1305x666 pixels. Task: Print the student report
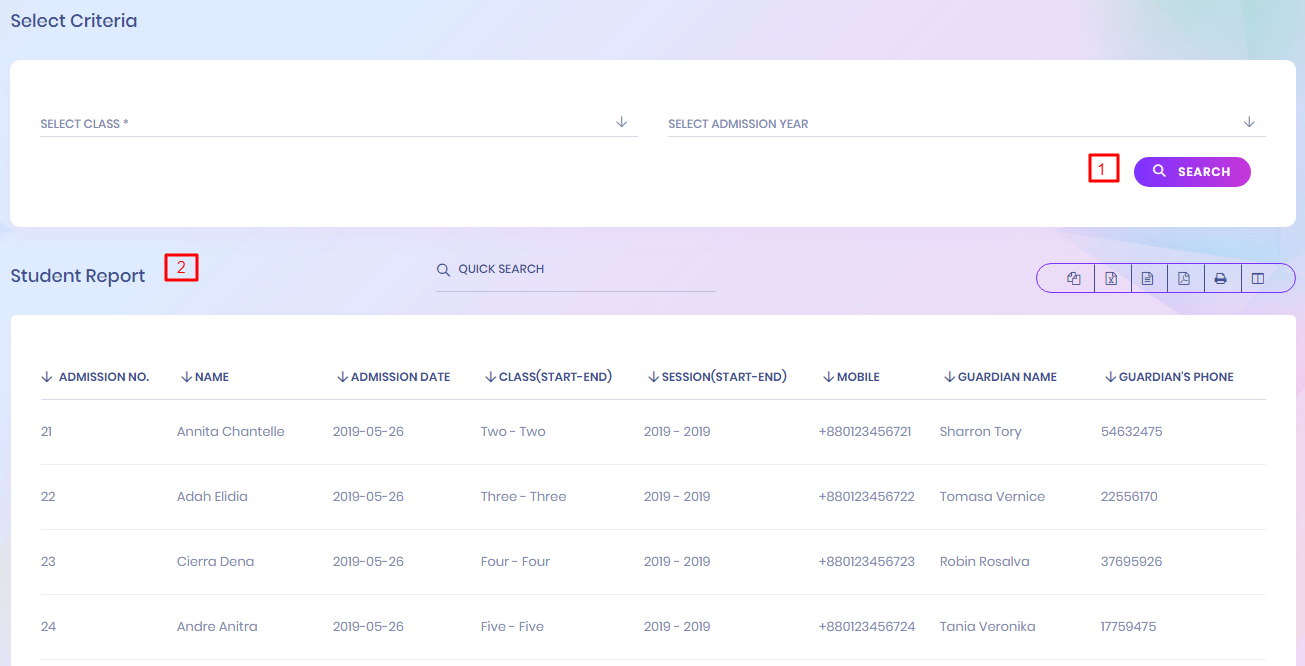1220,279
